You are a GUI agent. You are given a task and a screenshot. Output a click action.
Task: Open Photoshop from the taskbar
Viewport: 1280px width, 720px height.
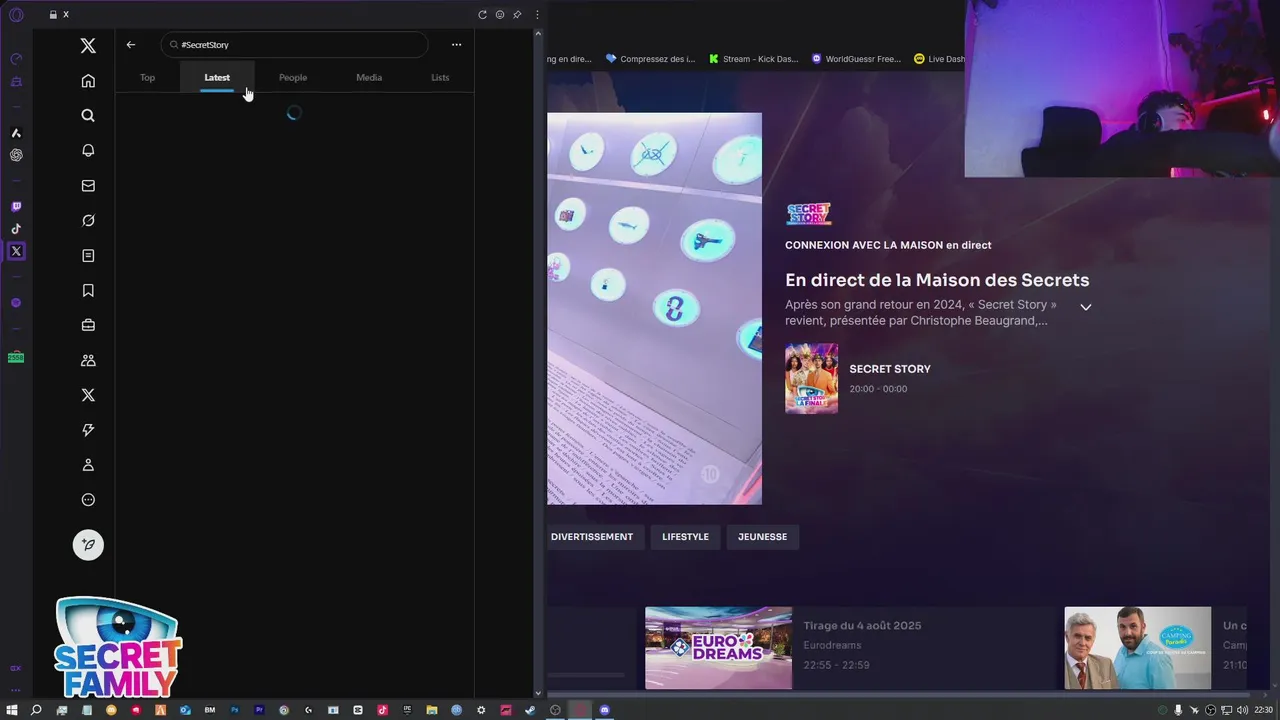pos(235,710)
